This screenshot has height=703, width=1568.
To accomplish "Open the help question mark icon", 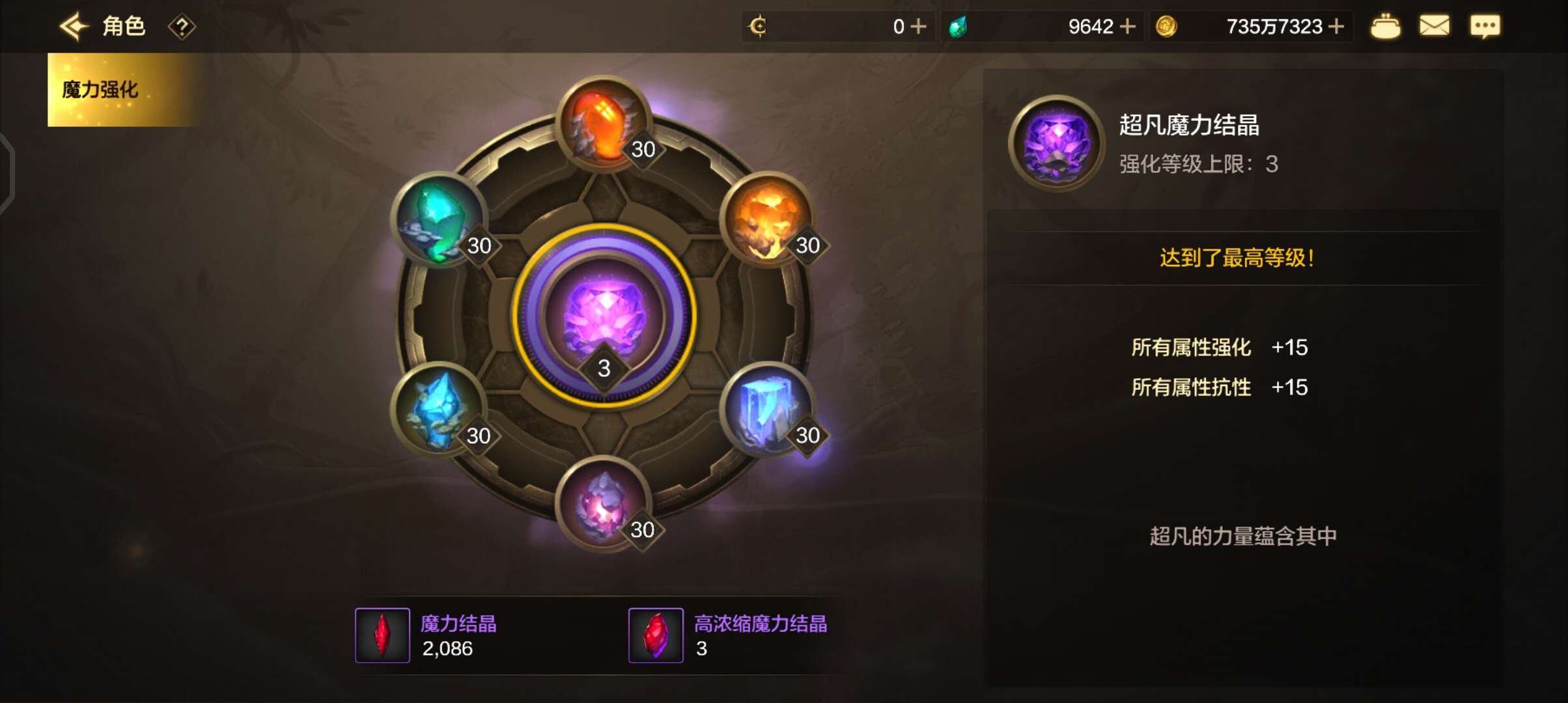I will [182, 27].
